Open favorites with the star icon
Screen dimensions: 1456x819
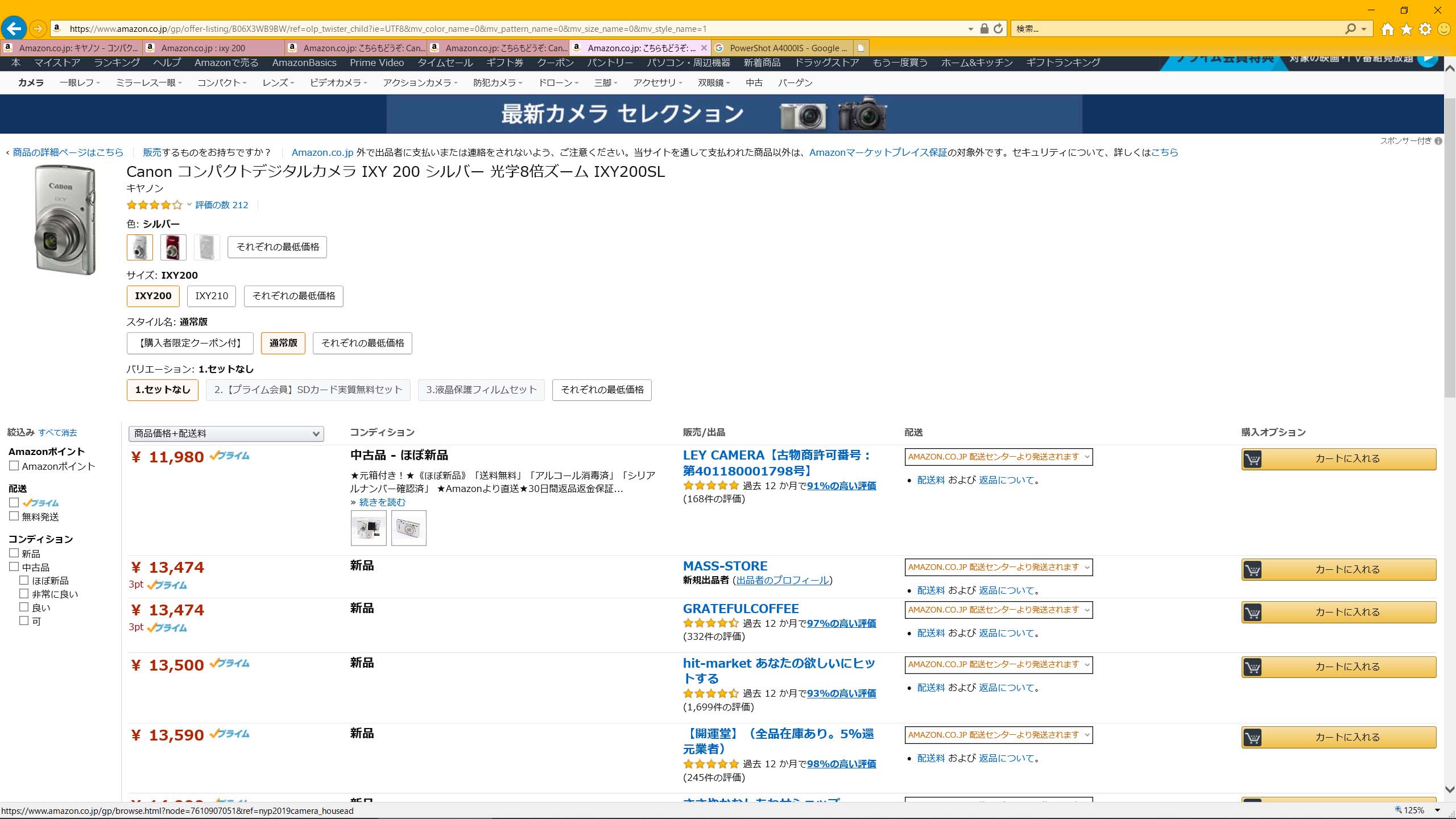tap(1407, 29)
